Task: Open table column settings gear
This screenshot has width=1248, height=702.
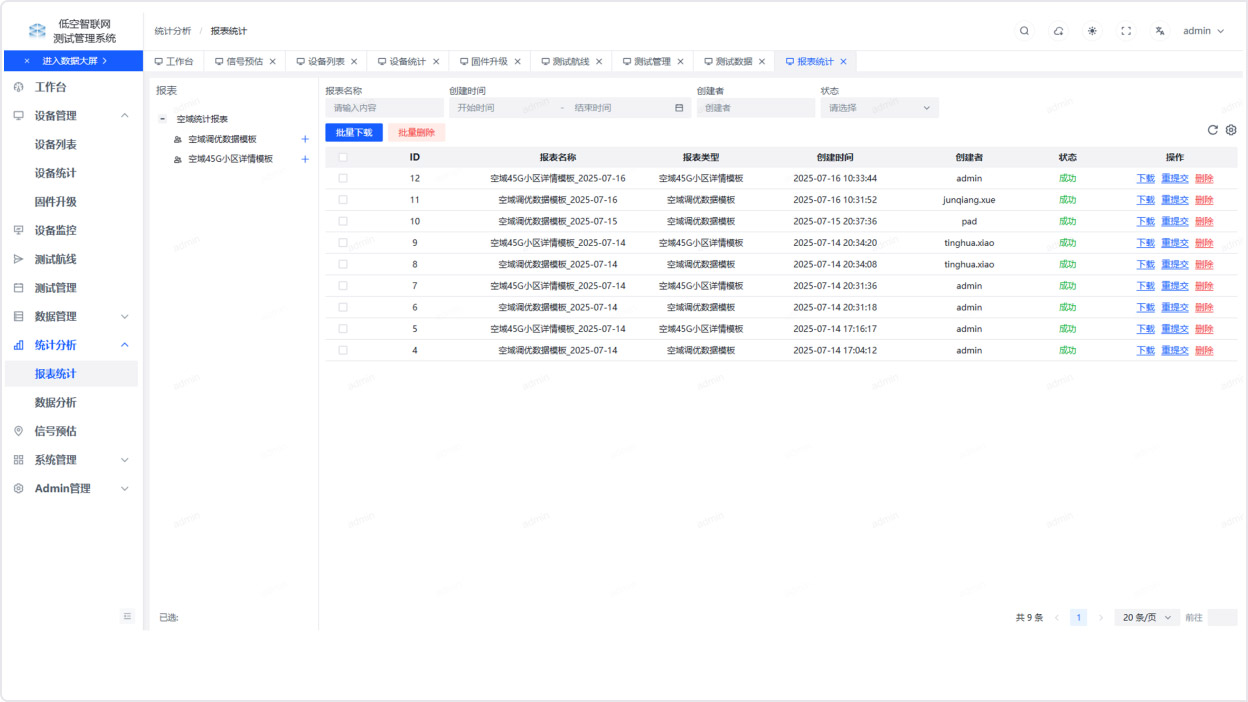Action: (1231, 130)
